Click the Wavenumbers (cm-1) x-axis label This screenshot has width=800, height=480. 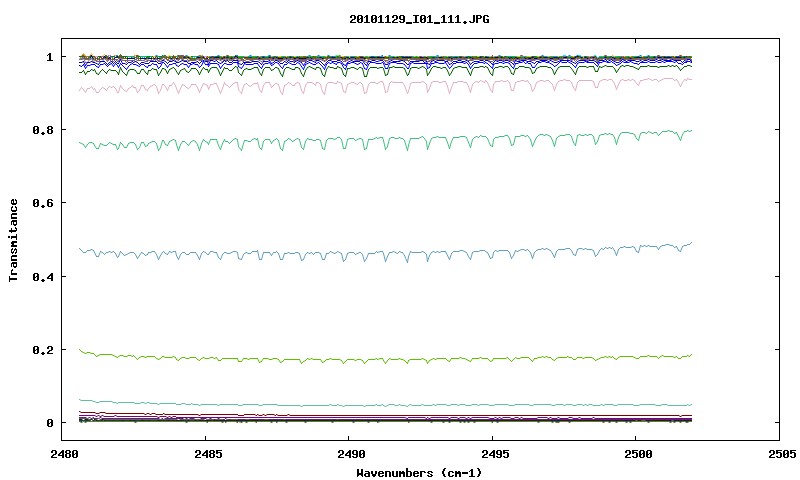coord(419,473)
